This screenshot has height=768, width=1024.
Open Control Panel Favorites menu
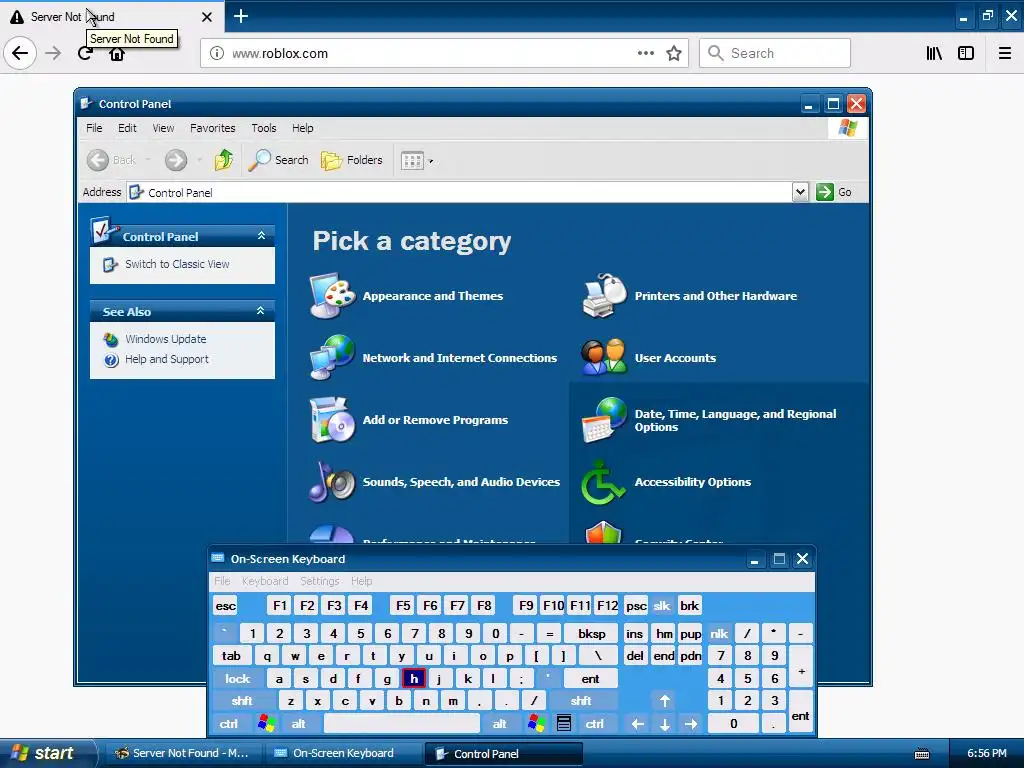click(212, 128)
